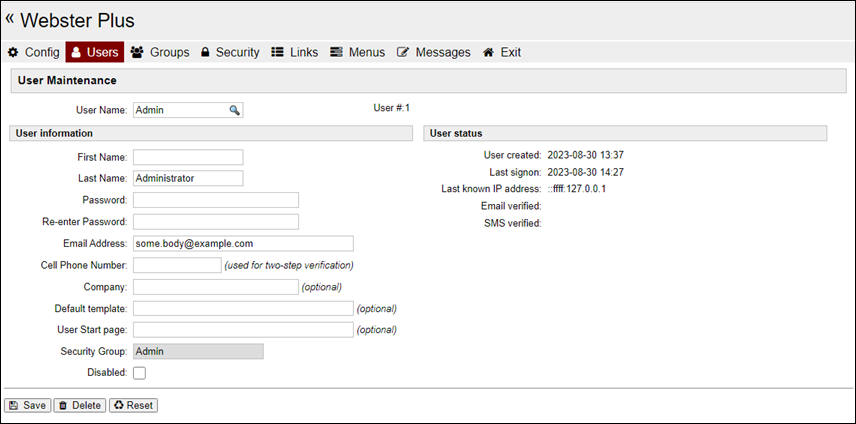Select the Messages tab

433,52
